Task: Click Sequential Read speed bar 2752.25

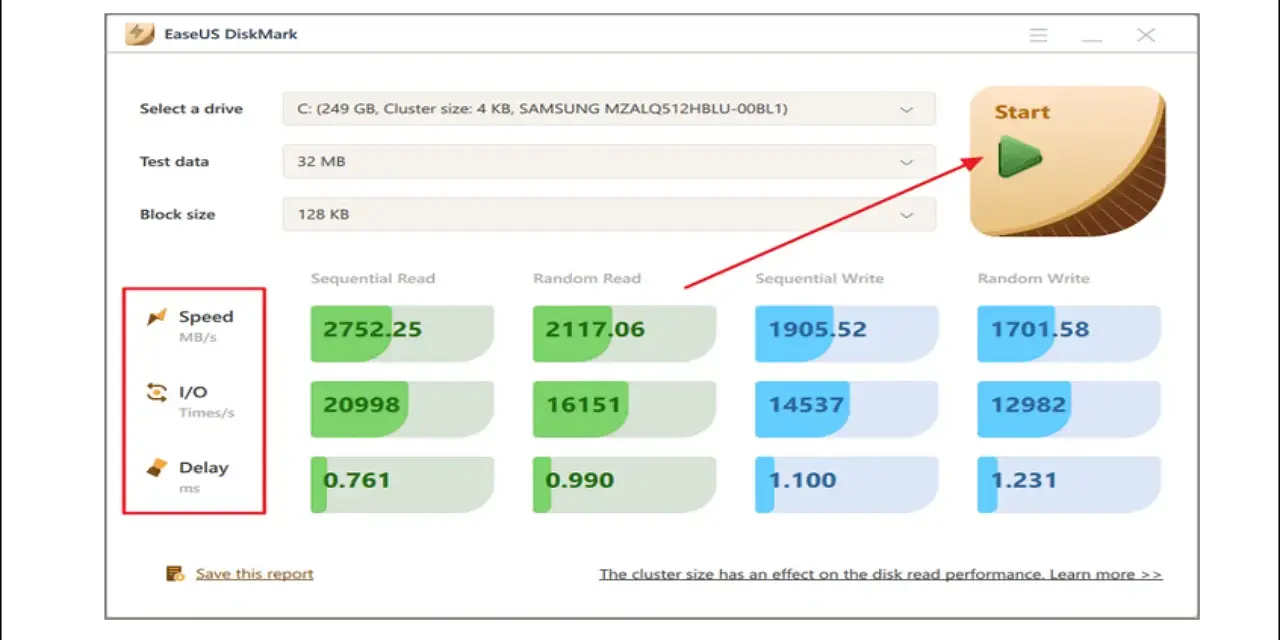Action: tap(402, 333)
